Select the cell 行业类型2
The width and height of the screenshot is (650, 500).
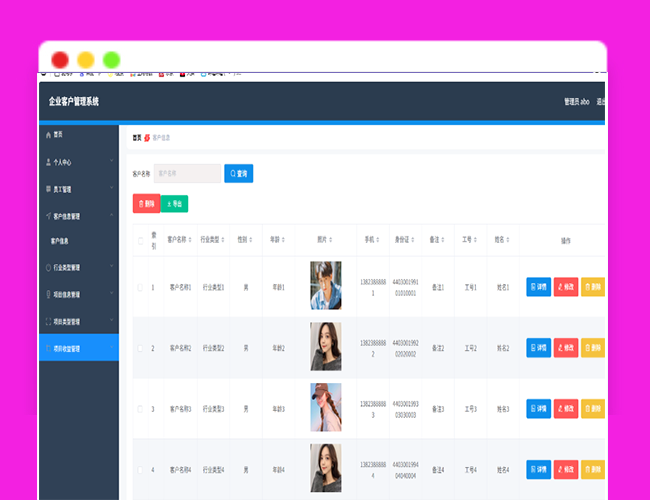[x=213, y=348]
